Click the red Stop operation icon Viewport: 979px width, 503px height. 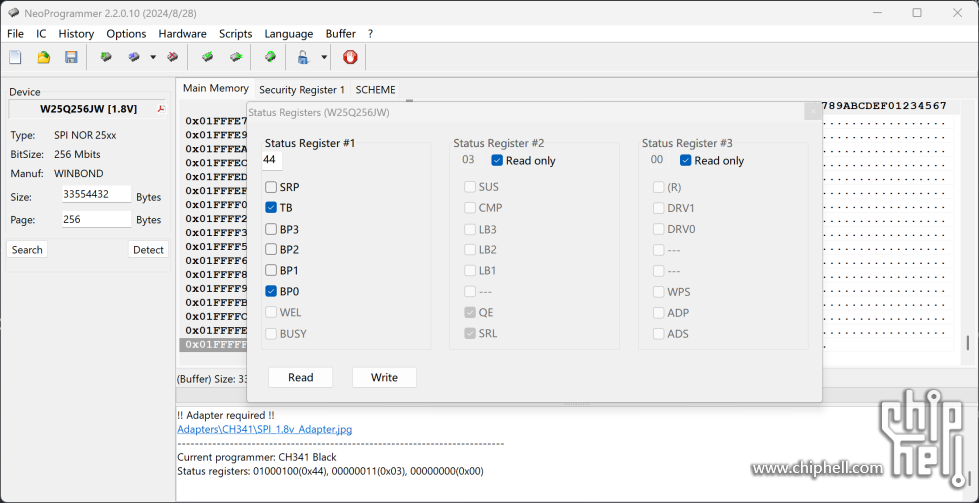[350, 57]
